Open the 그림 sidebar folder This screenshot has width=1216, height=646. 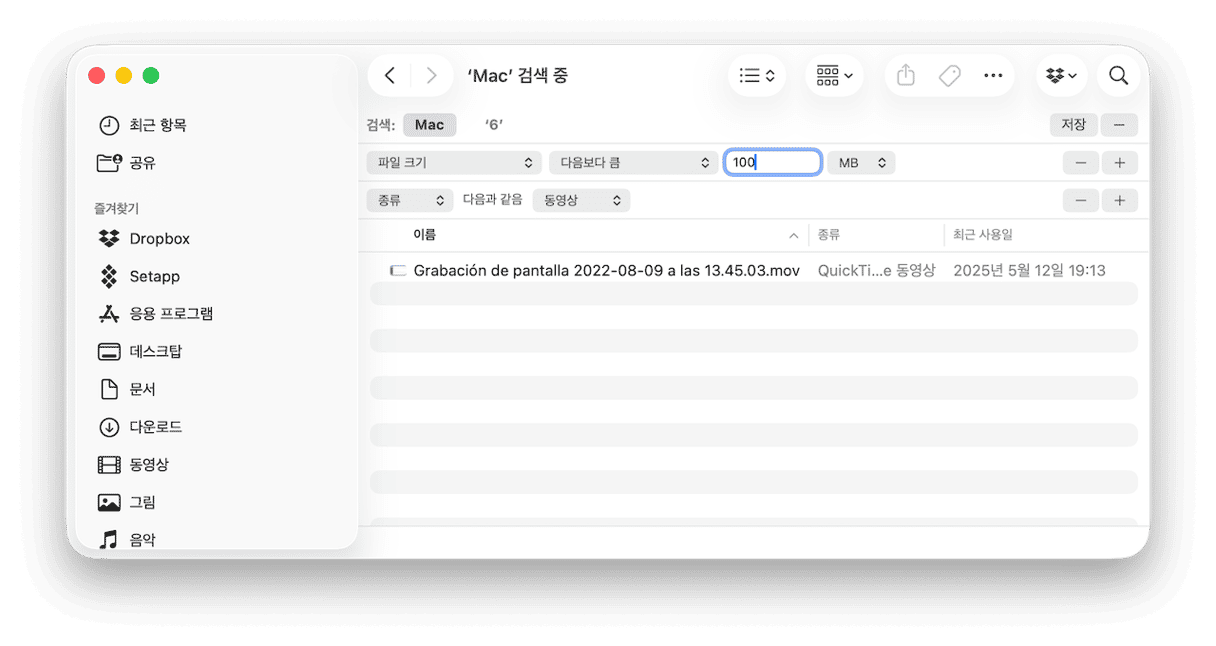[x=147, y=502]
